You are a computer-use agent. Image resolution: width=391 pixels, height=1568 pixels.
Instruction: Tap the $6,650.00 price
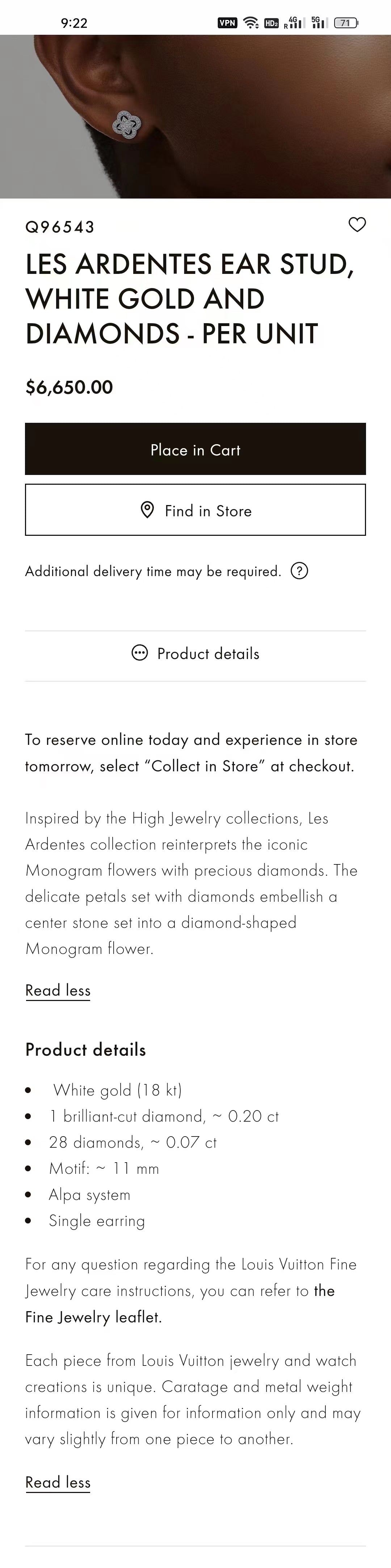(x=69, y=387)
